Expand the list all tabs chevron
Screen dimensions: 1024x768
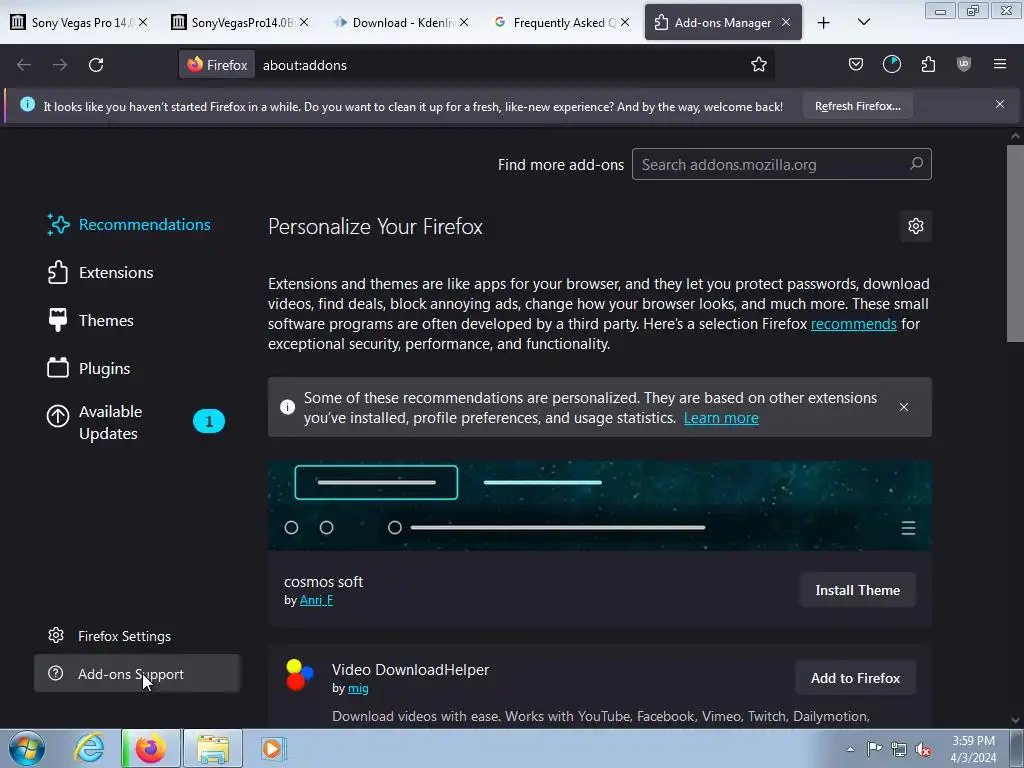click(x=863, y=22)
